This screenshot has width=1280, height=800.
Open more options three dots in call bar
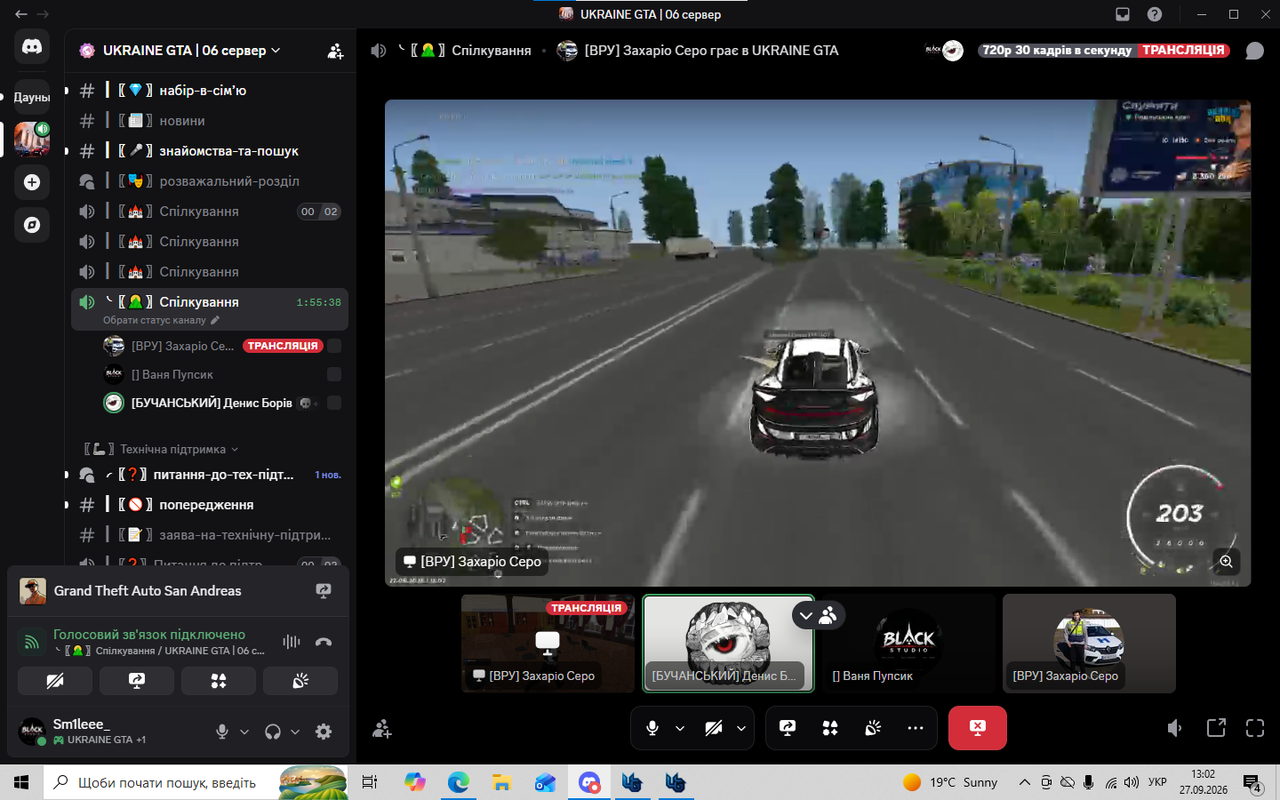915,728
